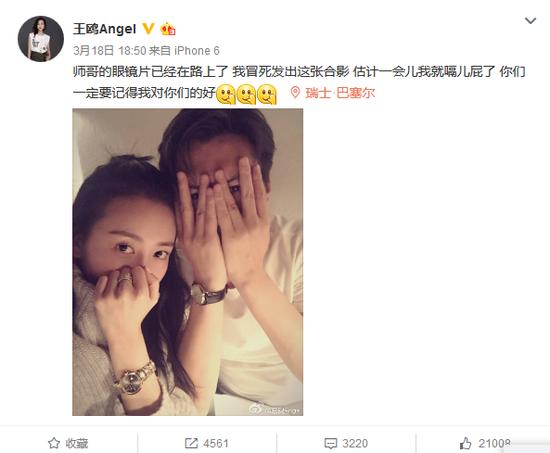Screen dimensions: 550x453
Task: Enlarge the attached selfie photo
Action: click(188, 262)
